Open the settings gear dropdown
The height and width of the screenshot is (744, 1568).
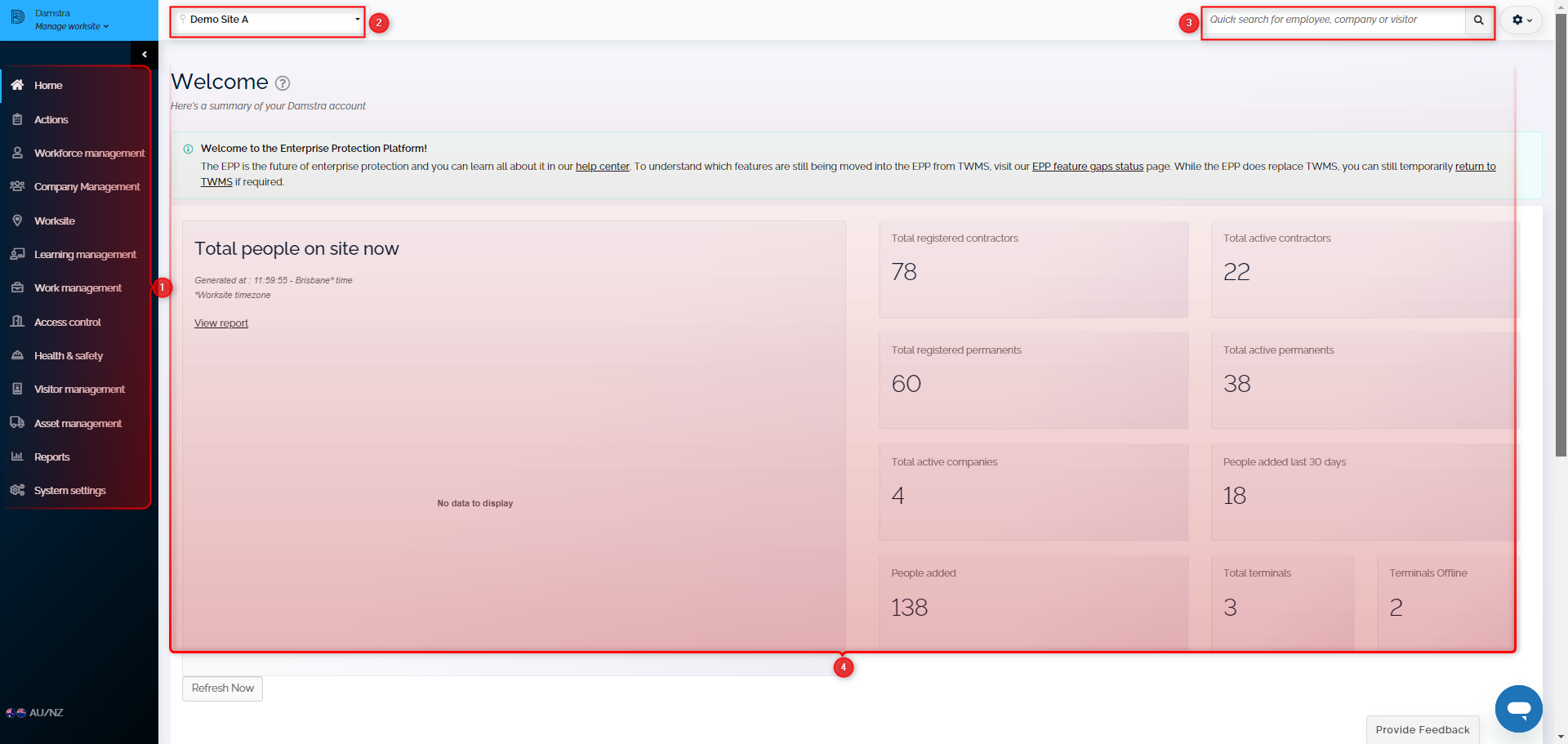(1521, 20)
